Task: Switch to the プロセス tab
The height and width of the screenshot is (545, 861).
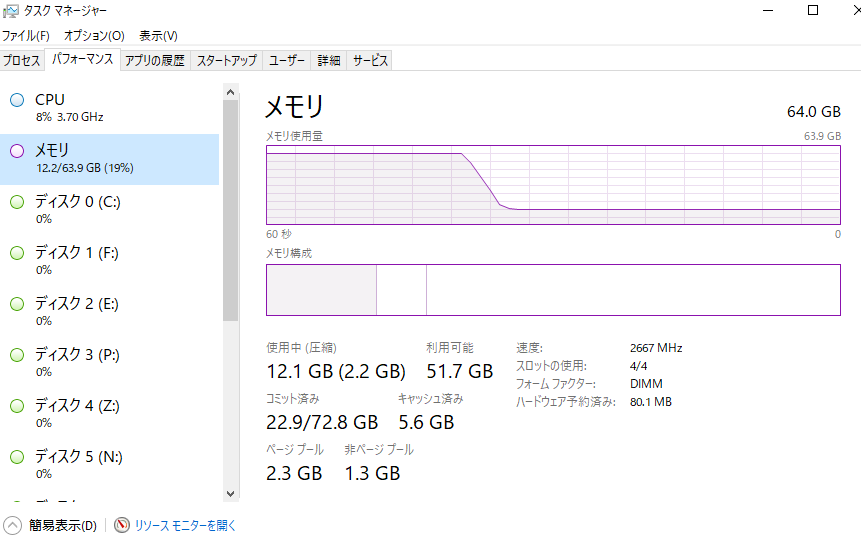Action: (22, 60)
